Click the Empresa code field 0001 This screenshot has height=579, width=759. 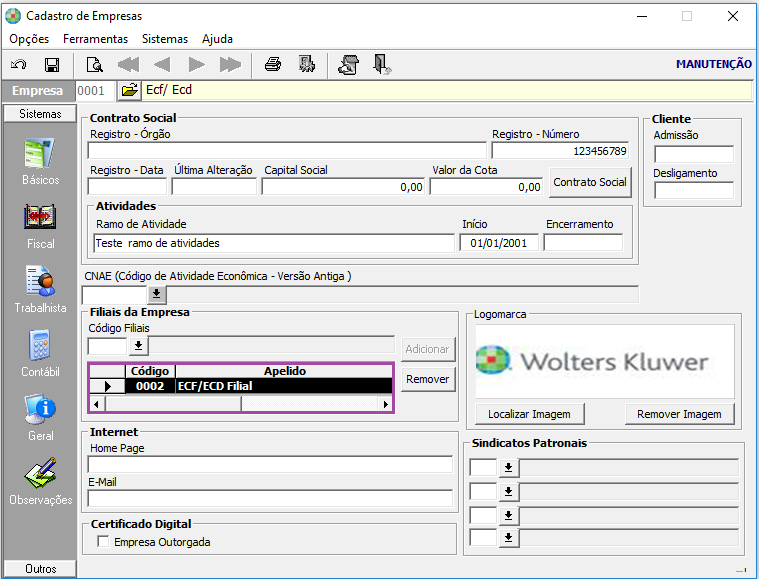(95, 91)
